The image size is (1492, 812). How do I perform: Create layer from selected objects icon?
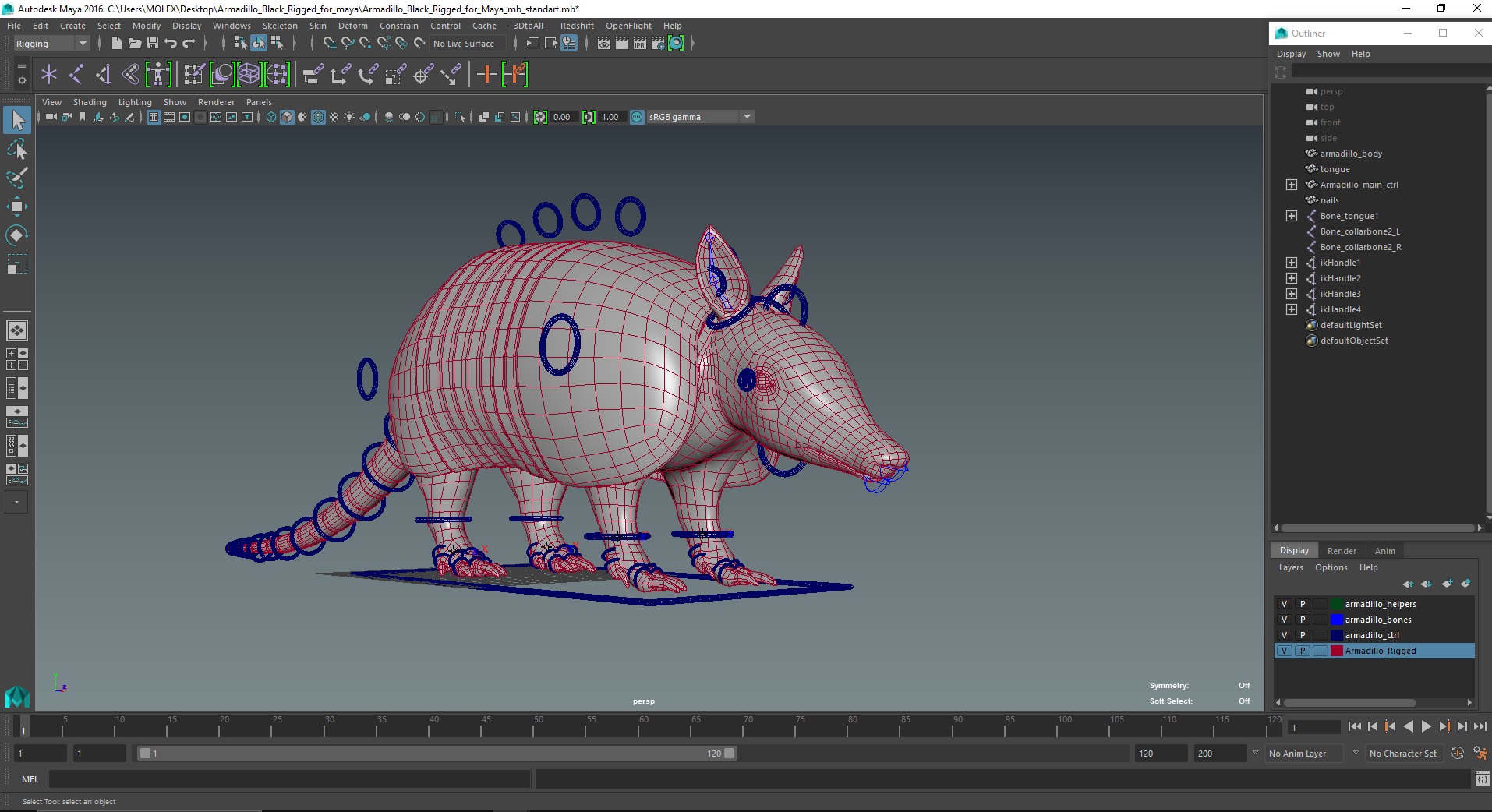[1465, 584]
